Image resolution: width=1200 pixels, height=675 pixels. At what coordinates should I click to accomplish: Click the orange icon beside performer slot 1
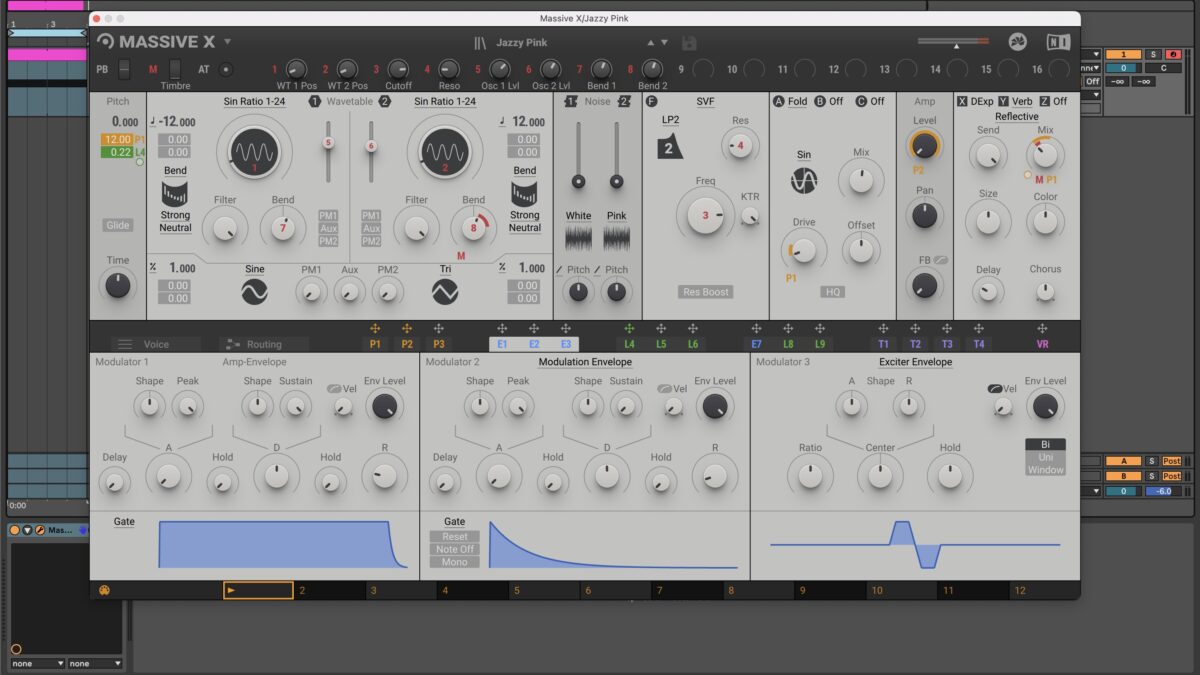click(104, 590)
